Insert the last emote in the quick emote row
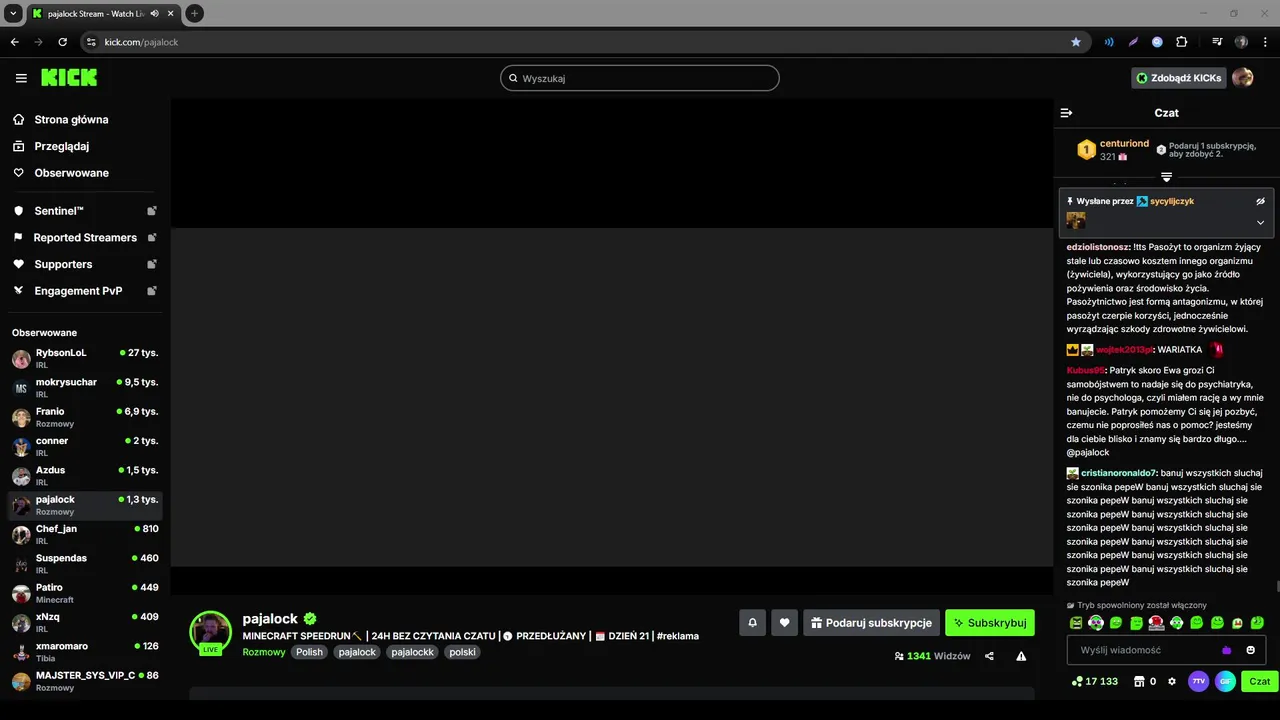The image size is (1280, 720). point(1257,623)
